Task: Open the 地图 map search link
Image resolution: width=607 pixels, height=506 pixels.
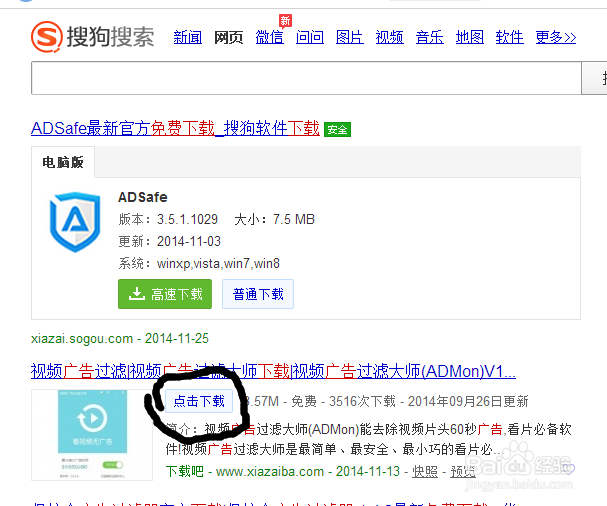Action: coord(470,38)
